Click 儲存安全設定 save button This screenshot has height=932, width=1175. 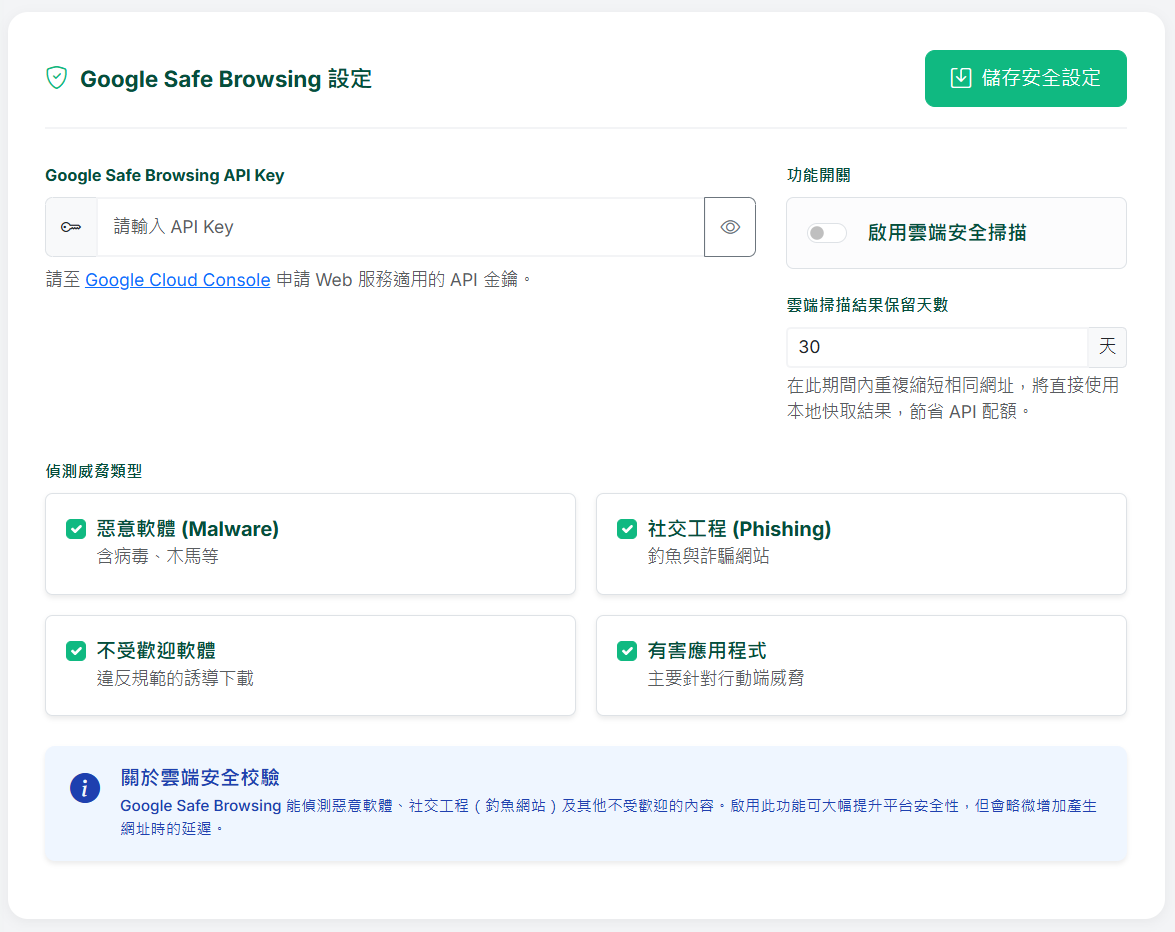(x=1025, y=78)
